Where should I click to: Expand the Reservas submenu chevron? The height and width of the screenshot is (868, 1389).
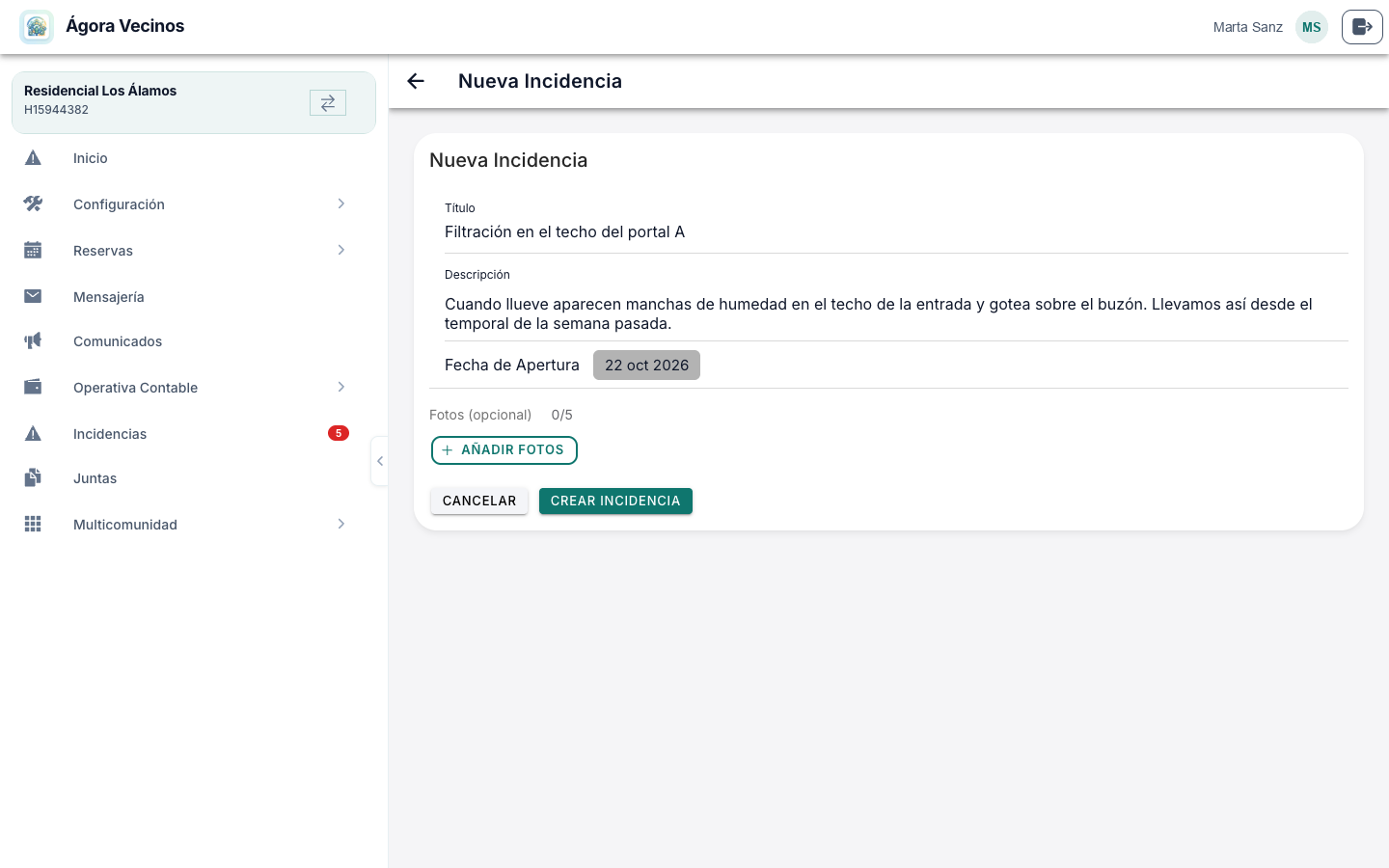pyautogui.click(x=341, y=250)
